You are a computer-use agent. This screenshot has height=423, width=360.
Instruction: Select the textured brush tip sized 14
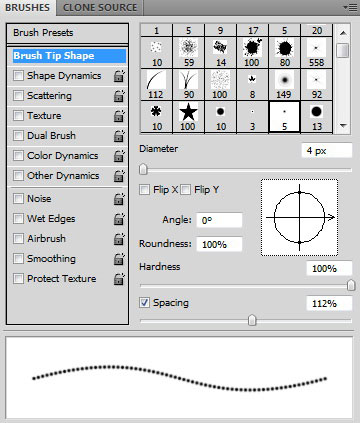(x=220, y=53)
